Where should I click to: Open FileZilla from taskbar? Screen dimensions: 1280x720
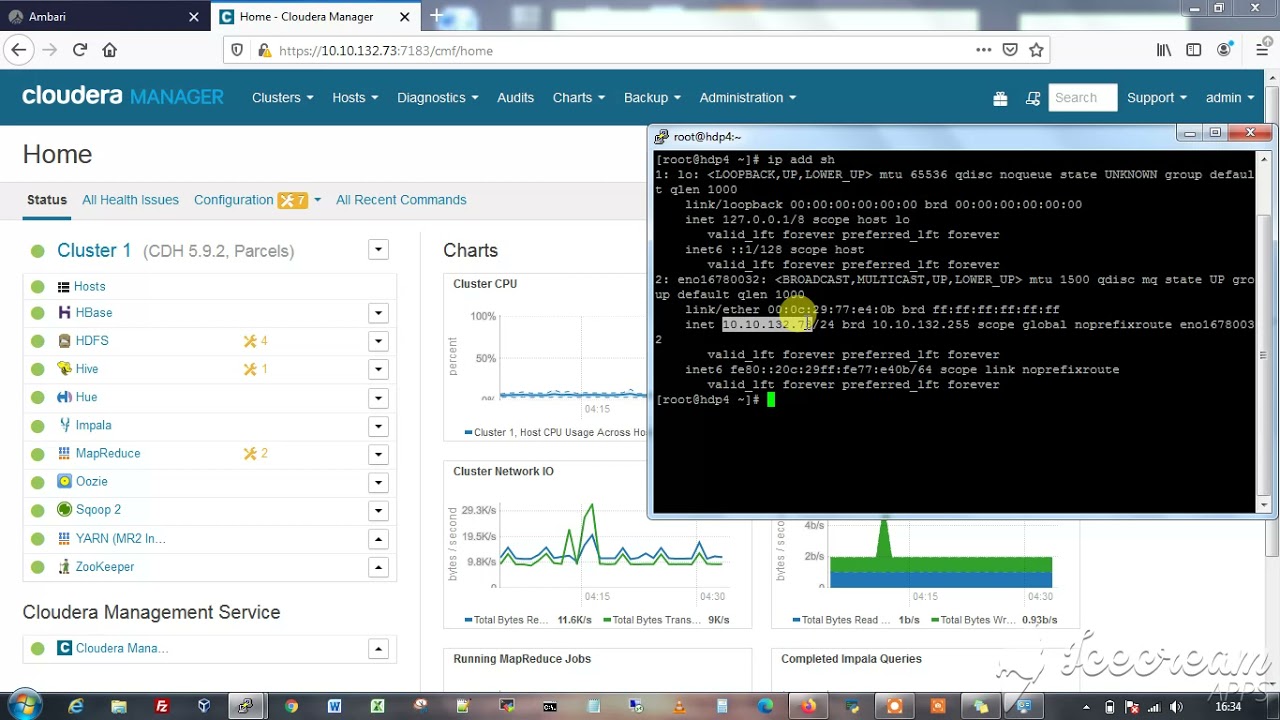161,706
